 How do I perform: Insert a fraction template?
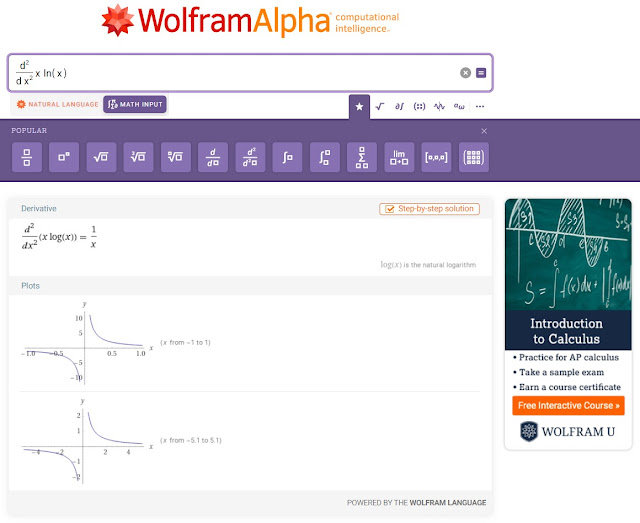click(27, 157)
